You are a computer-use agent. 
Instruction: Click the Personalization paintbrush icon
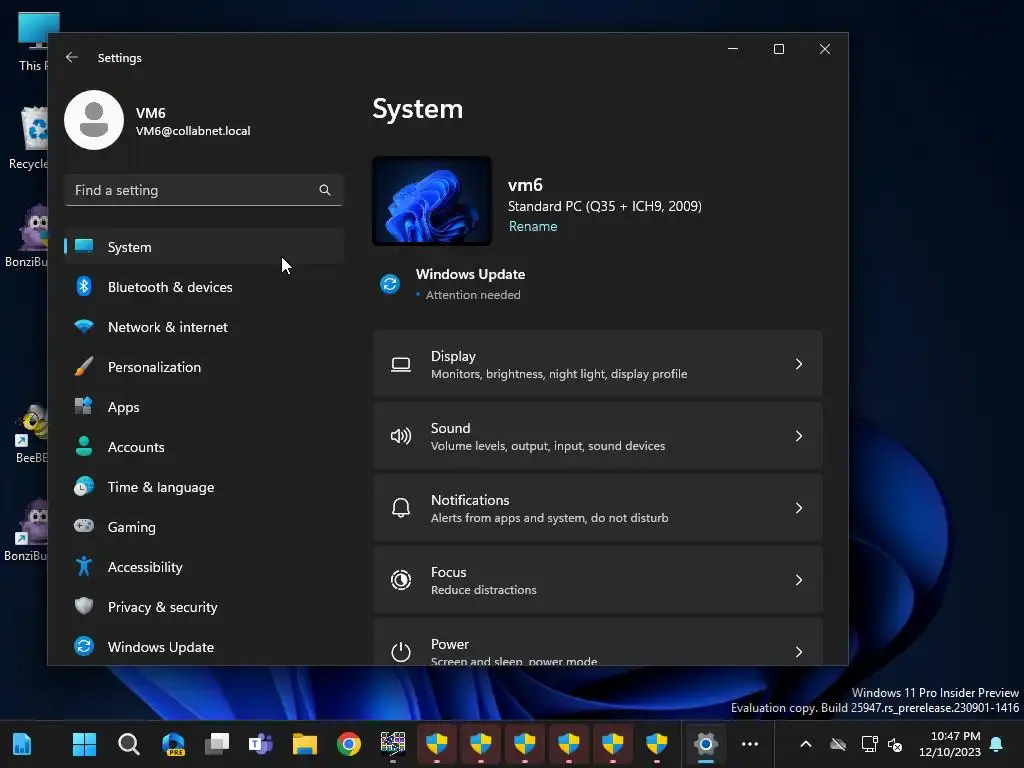click(x=84, y=366)
